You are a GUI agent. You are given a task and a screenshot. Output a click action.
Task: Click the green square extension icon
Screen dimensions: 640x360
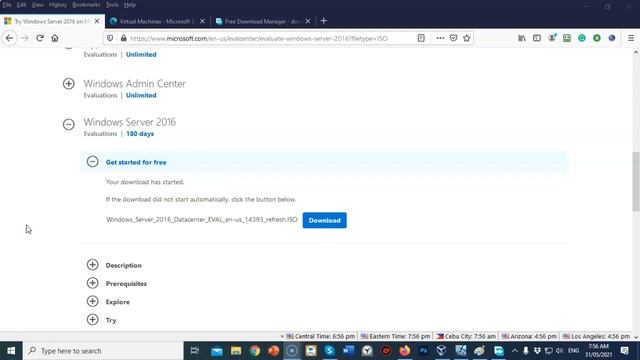coord(567,38)
